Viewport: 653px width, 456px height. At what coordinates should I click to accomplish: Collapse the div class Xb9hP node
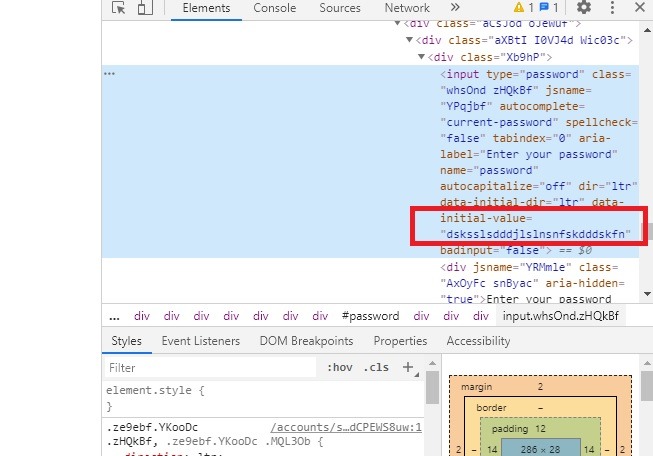[x=422, y=57]
